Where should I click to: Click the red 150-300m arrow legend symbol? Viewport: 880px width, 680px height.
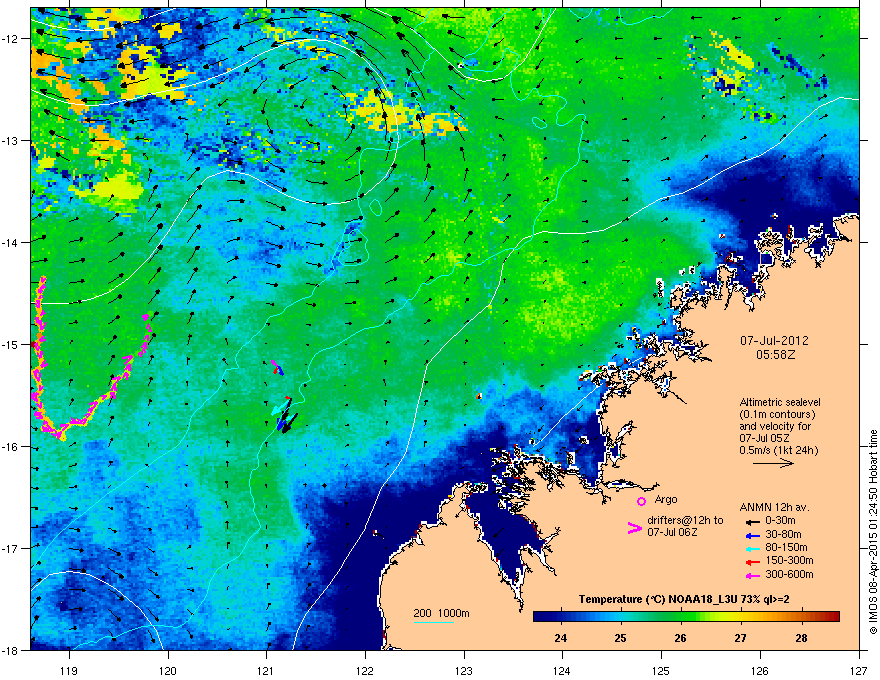pos(753,562)
